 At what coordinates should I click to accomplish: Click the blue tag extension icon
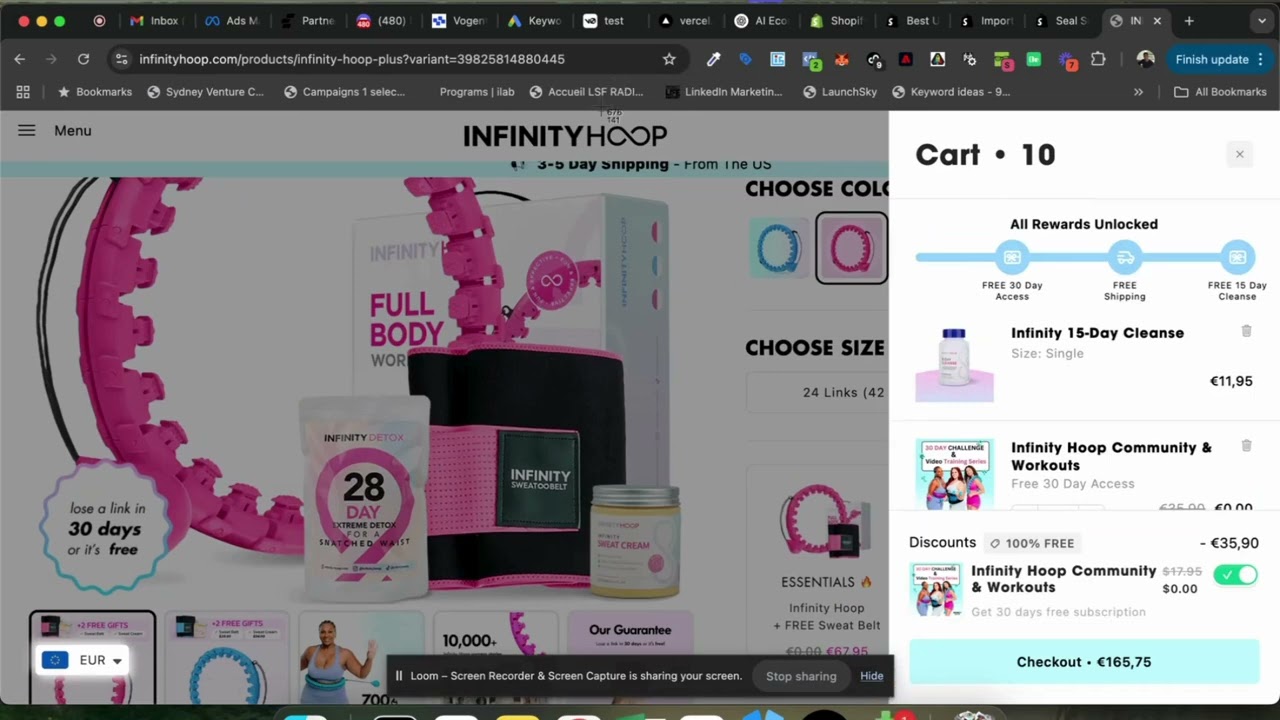point(745,59)
